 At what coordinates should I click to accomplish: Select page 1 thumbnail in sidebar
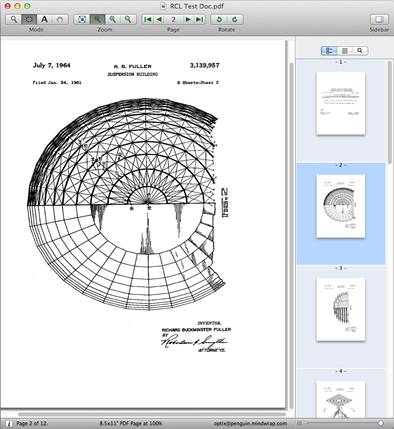(341, 103)
